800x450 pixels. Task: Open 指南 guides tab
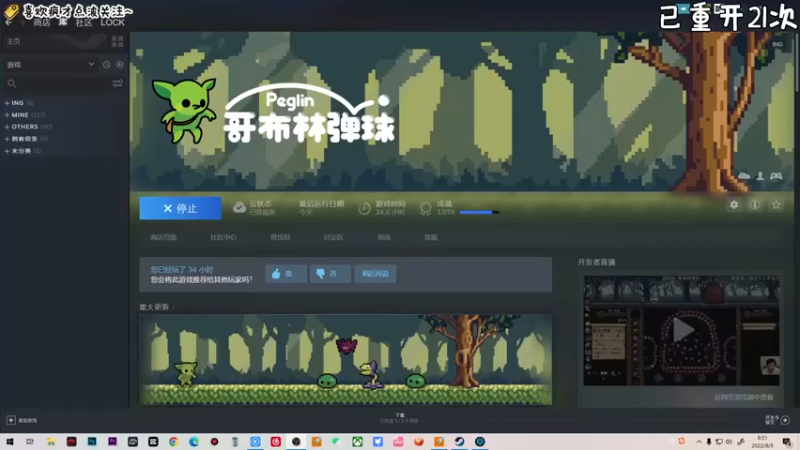point(384,237)
